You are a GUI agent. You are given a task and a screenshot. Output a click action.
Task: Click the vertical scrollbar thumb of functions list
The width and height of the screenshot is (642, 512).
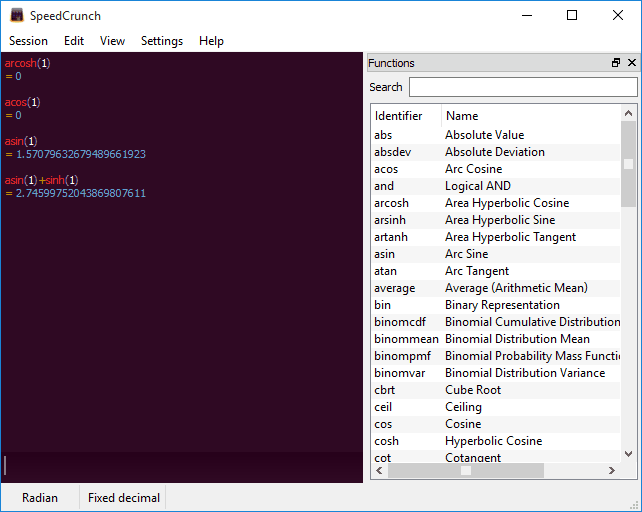tap(628, 164)
